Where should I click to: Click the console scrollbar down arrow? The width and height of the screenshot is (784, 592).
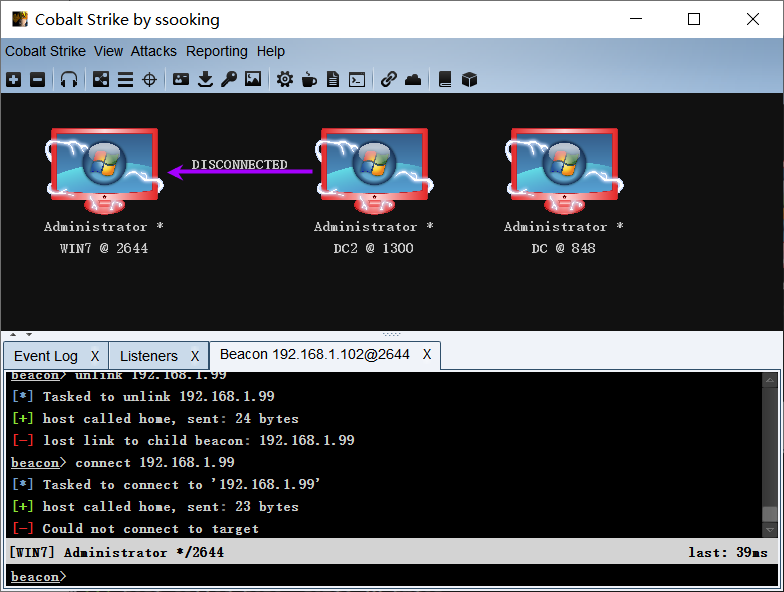[770, 529]
